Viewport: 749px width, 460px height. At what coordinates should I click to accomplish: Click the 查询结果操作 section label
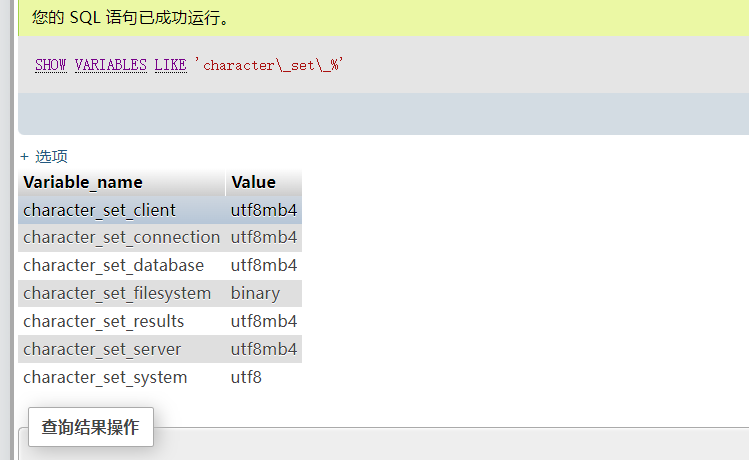[x=90, y=427]
